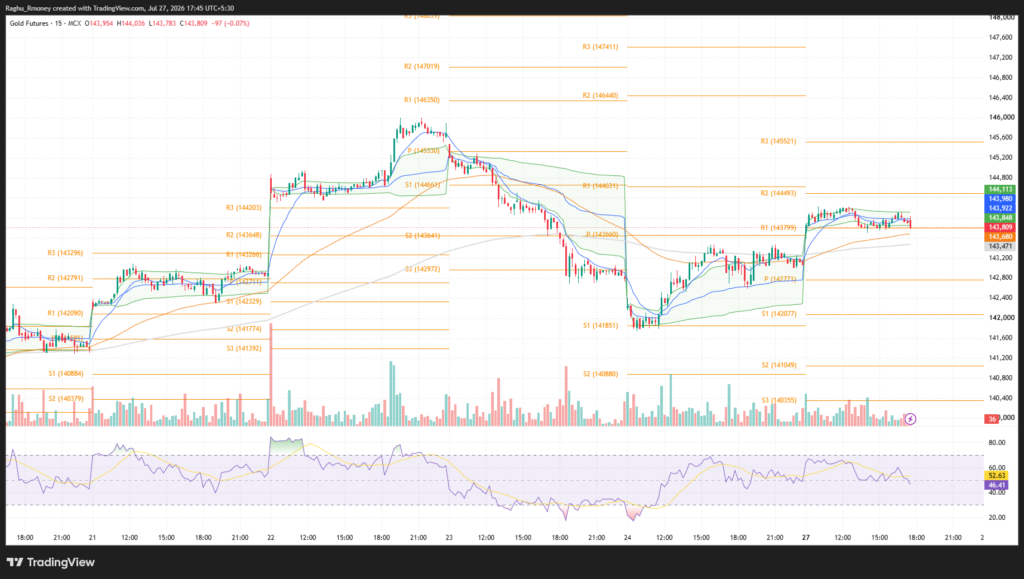The image size is (1024, 579).
Task: Click the blue 143,980 price label
Action: point(1000,198)
